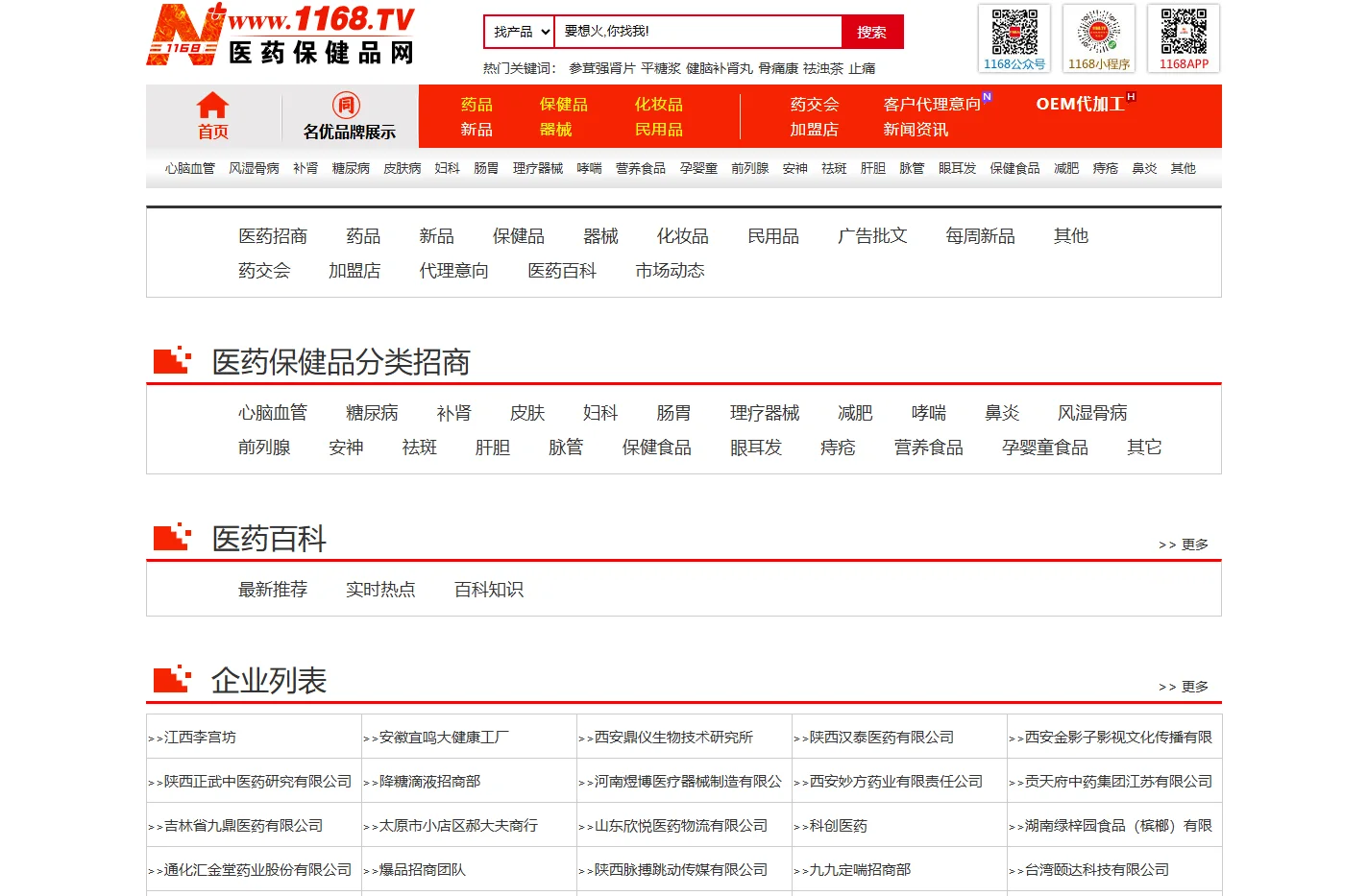This screenshot has width=1368, height=896.
Task: Open the 1168APP QR code
Action: coord(1184,38)
